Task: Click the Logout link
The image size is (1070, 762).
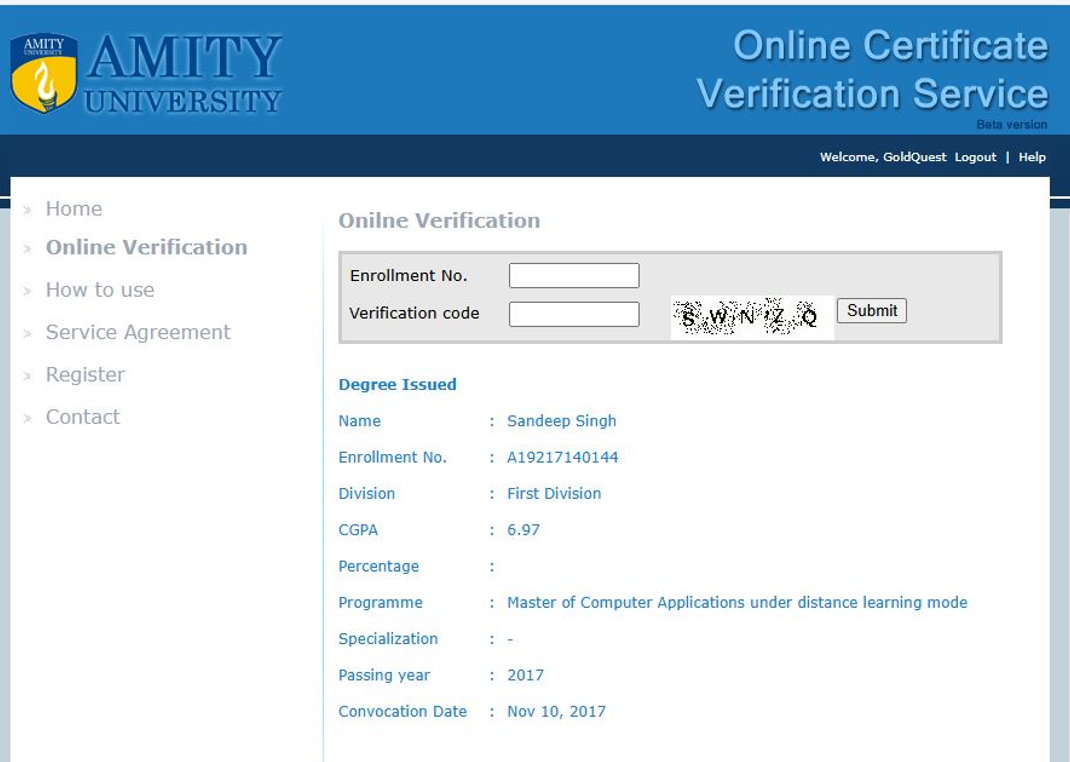Action: pos(975,158)
